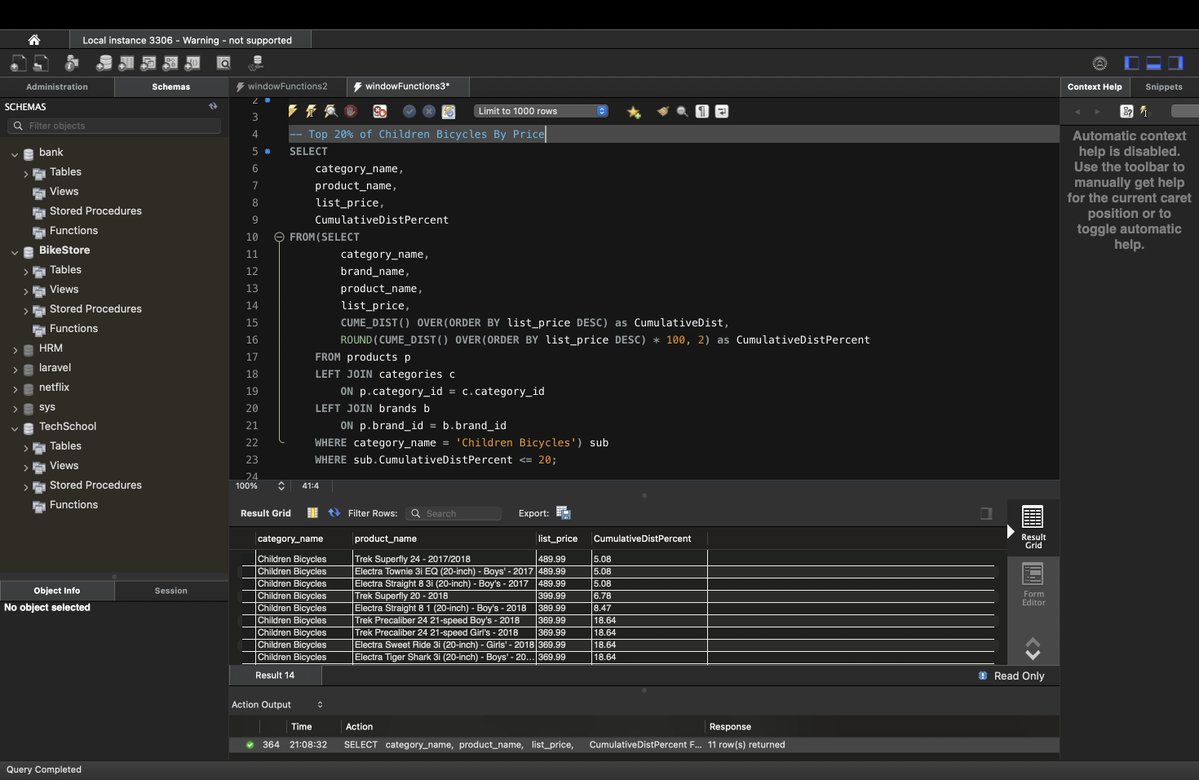
Task: Explain the current statement icon
Action: (330, 111)
